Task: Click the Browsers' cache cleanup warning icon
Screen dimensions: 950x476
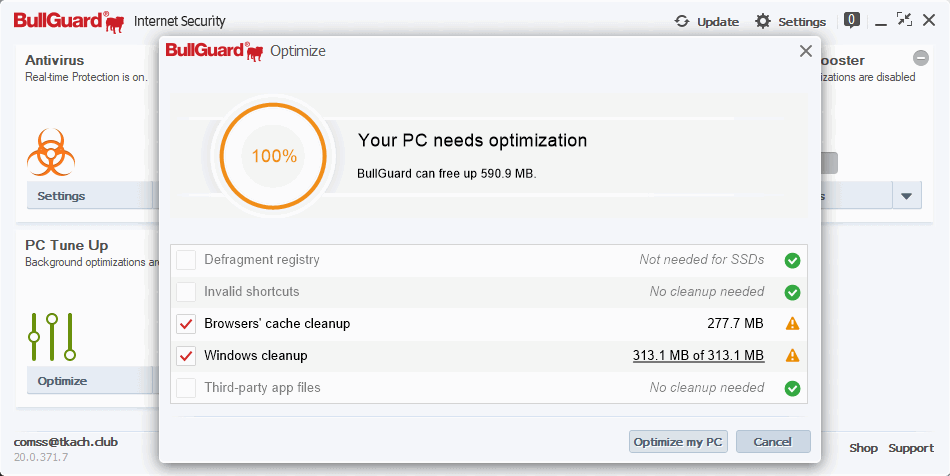Action: click(x=793, y=324)
